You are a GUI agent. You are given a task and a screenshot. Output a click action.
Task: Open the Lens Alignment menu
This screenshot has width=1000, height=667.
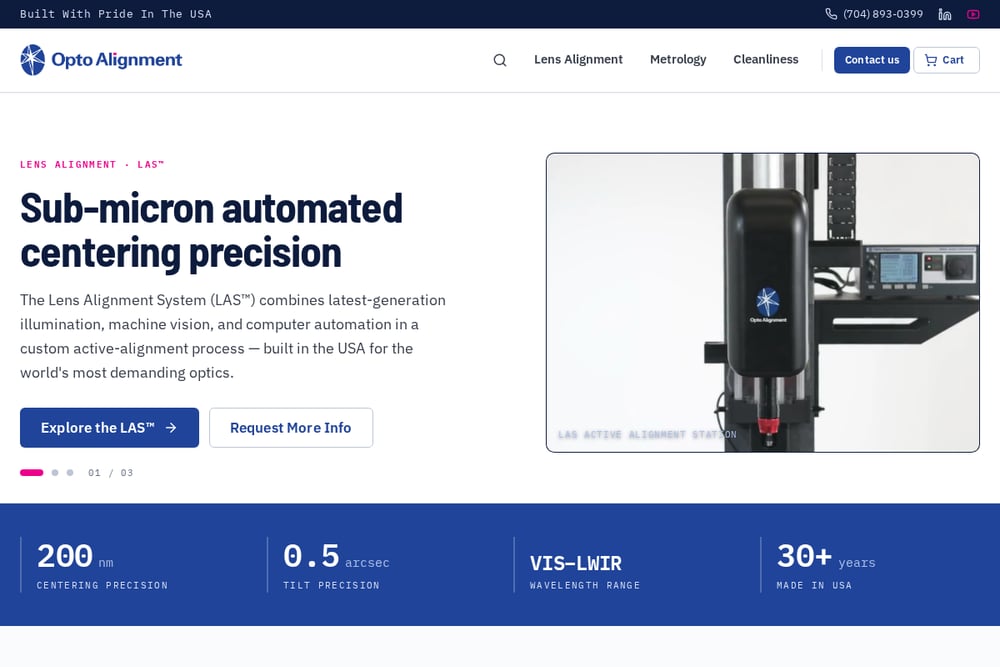click(x=578, y=59)
